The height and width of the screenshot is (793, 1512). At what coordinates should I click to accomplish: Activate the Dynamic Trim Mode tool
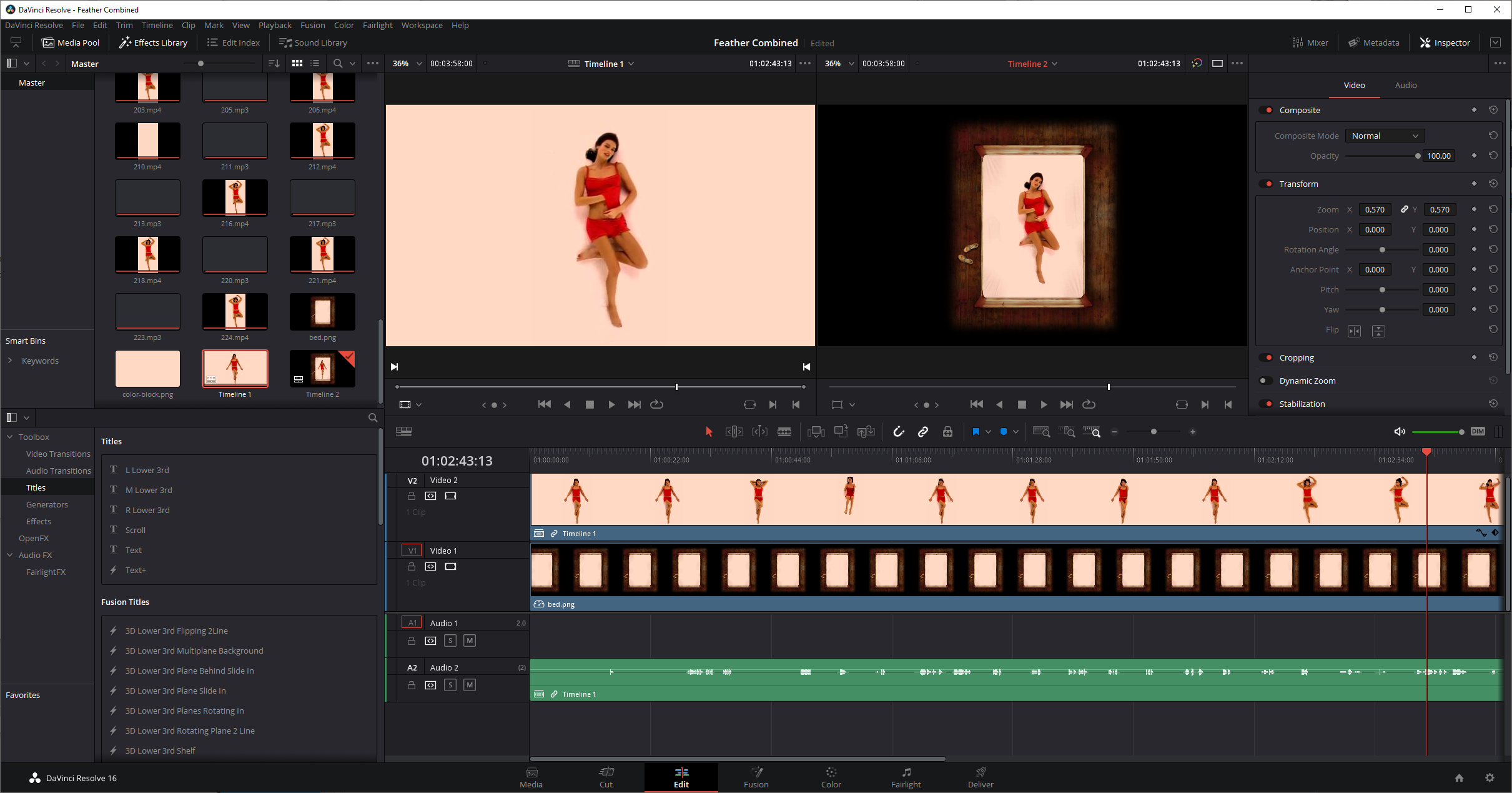coord(759,432)
